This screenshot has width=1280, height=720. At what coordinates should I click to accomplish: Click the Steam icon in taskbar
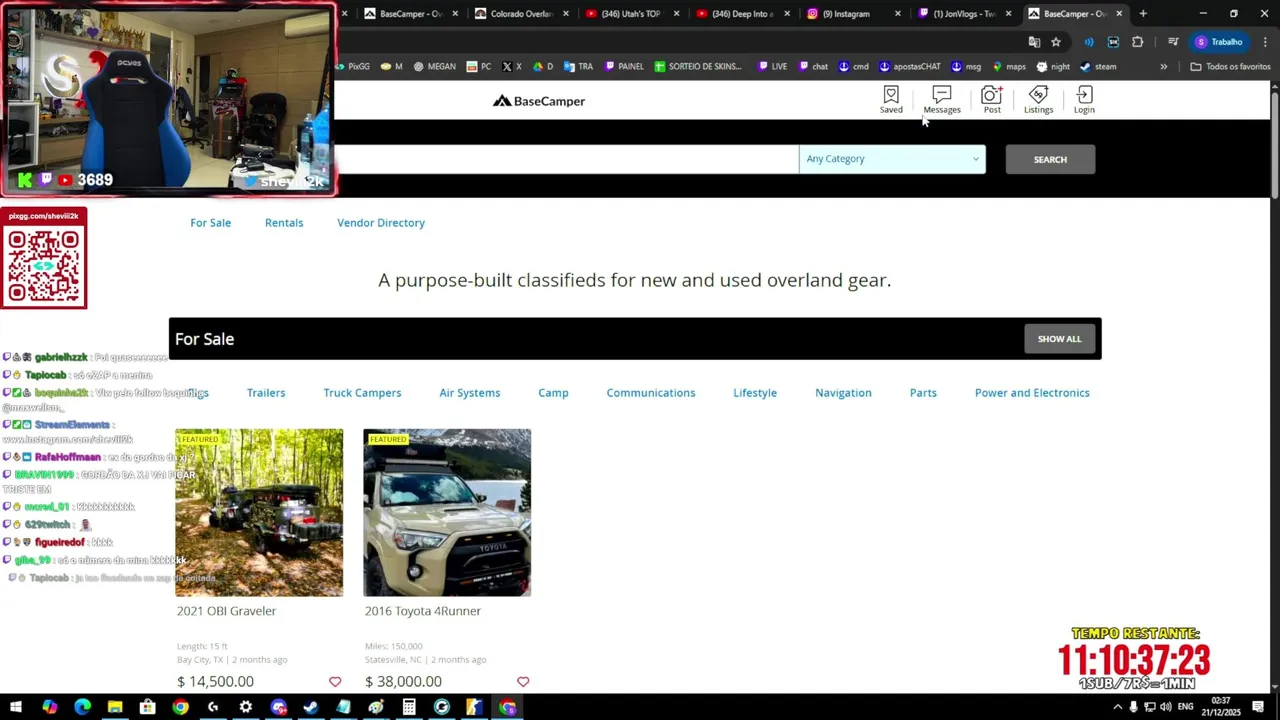(311, 707)
